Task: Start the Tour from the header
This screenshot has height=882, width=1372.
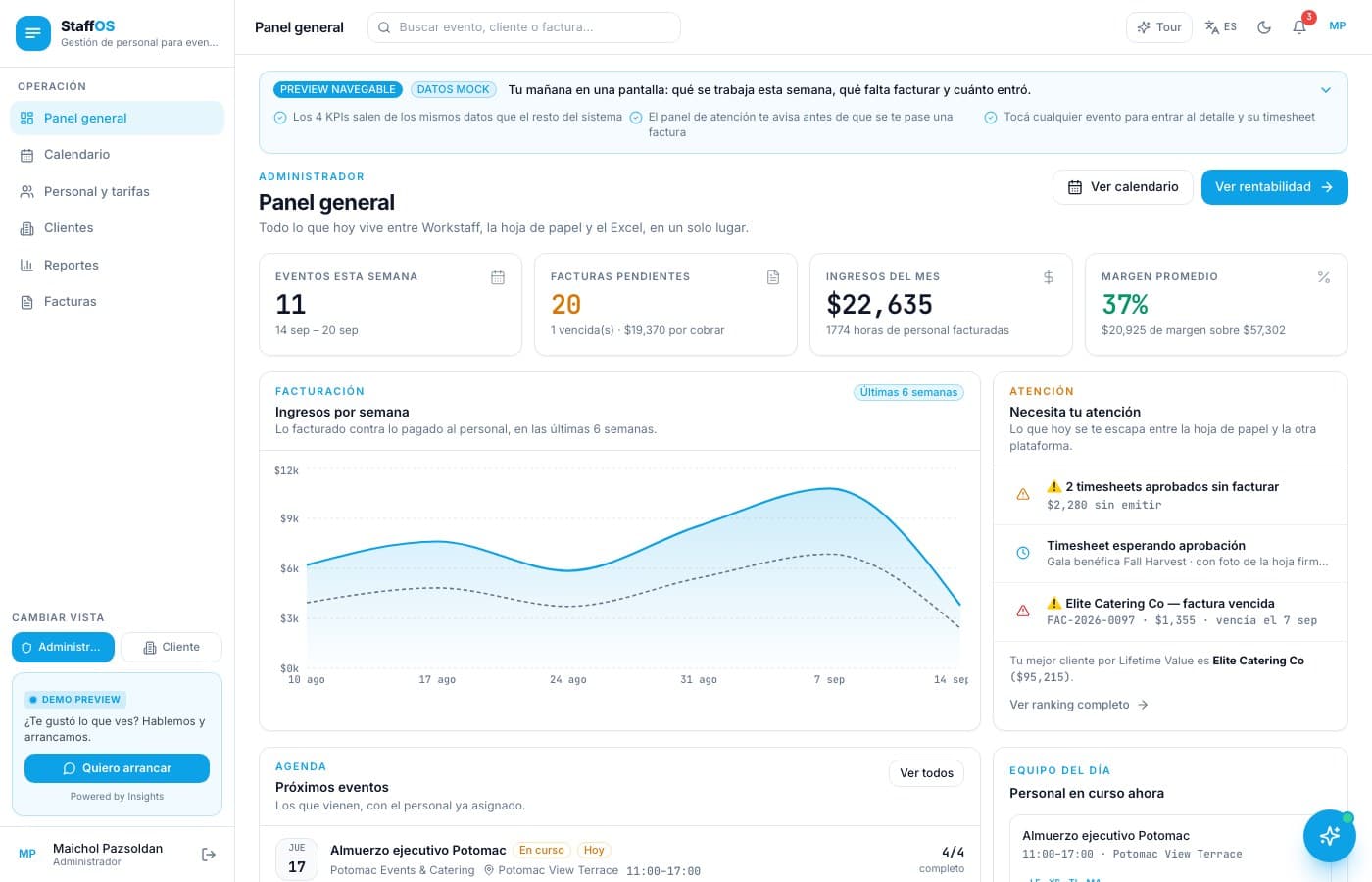Action: point(1159,27)
